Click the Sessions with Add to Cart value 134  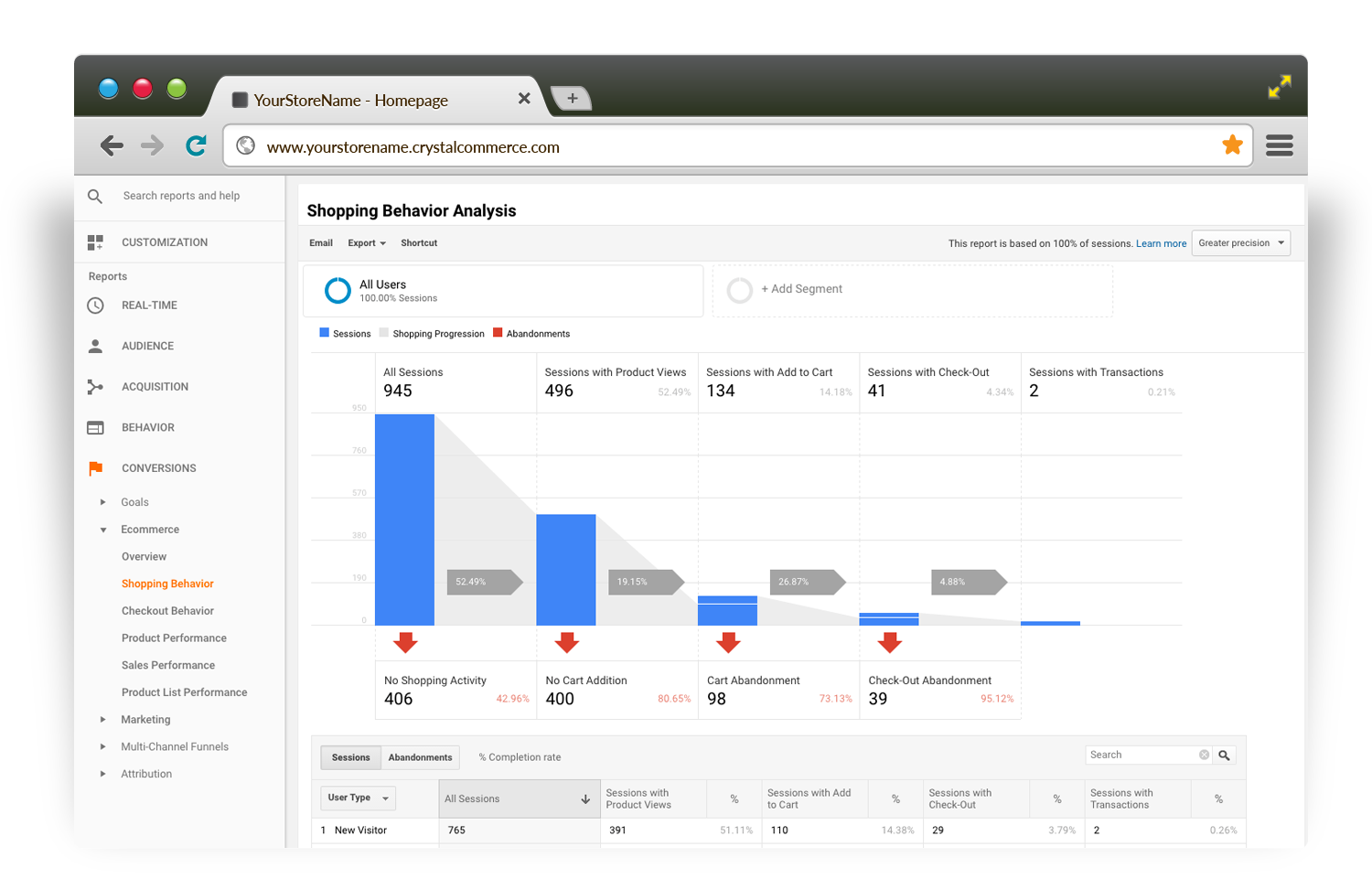(x=721, y=391)
